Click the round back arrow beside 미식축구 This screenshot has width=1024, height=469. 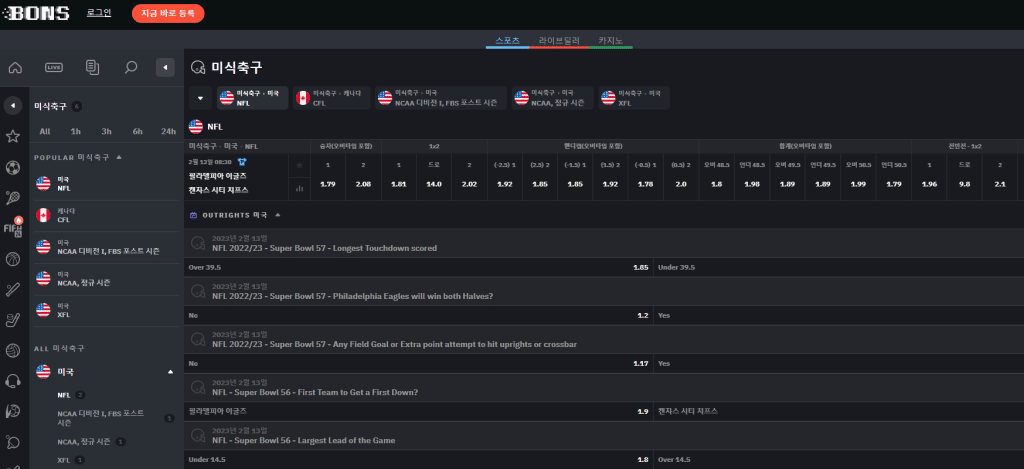click(12, 105)
